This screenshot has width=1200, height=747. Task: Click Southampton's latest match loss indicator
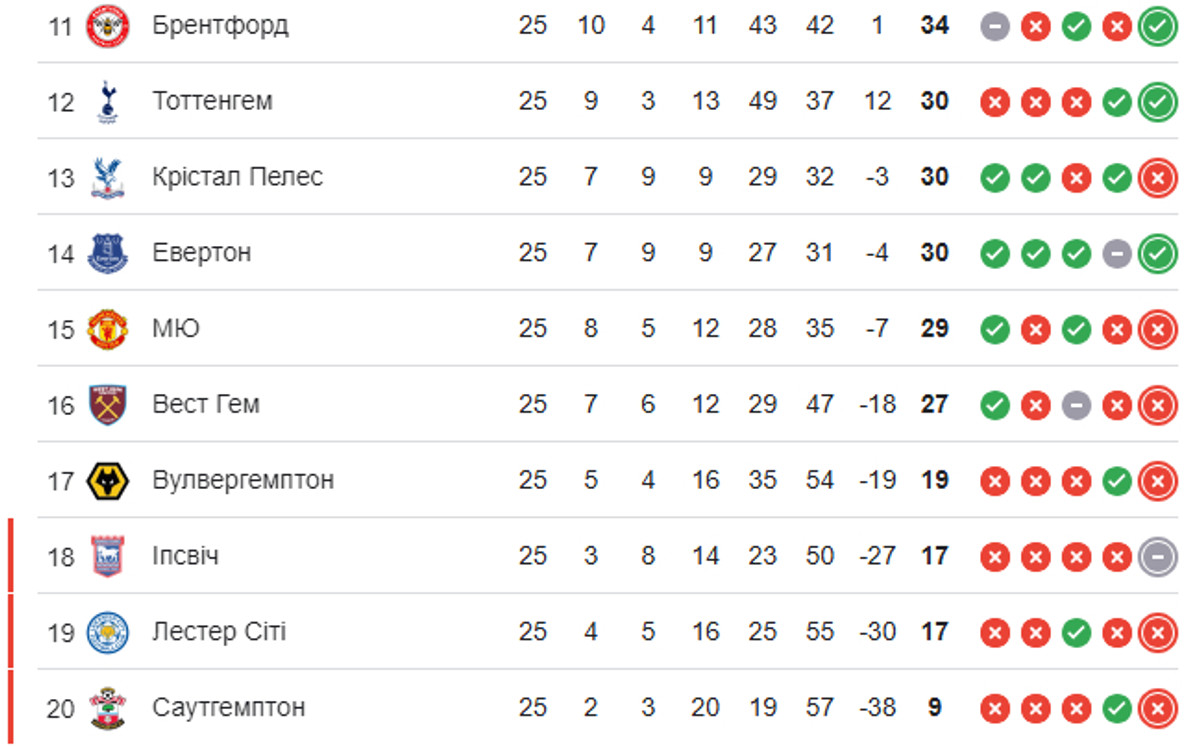pyautogui.click(x=1157, y=708)
